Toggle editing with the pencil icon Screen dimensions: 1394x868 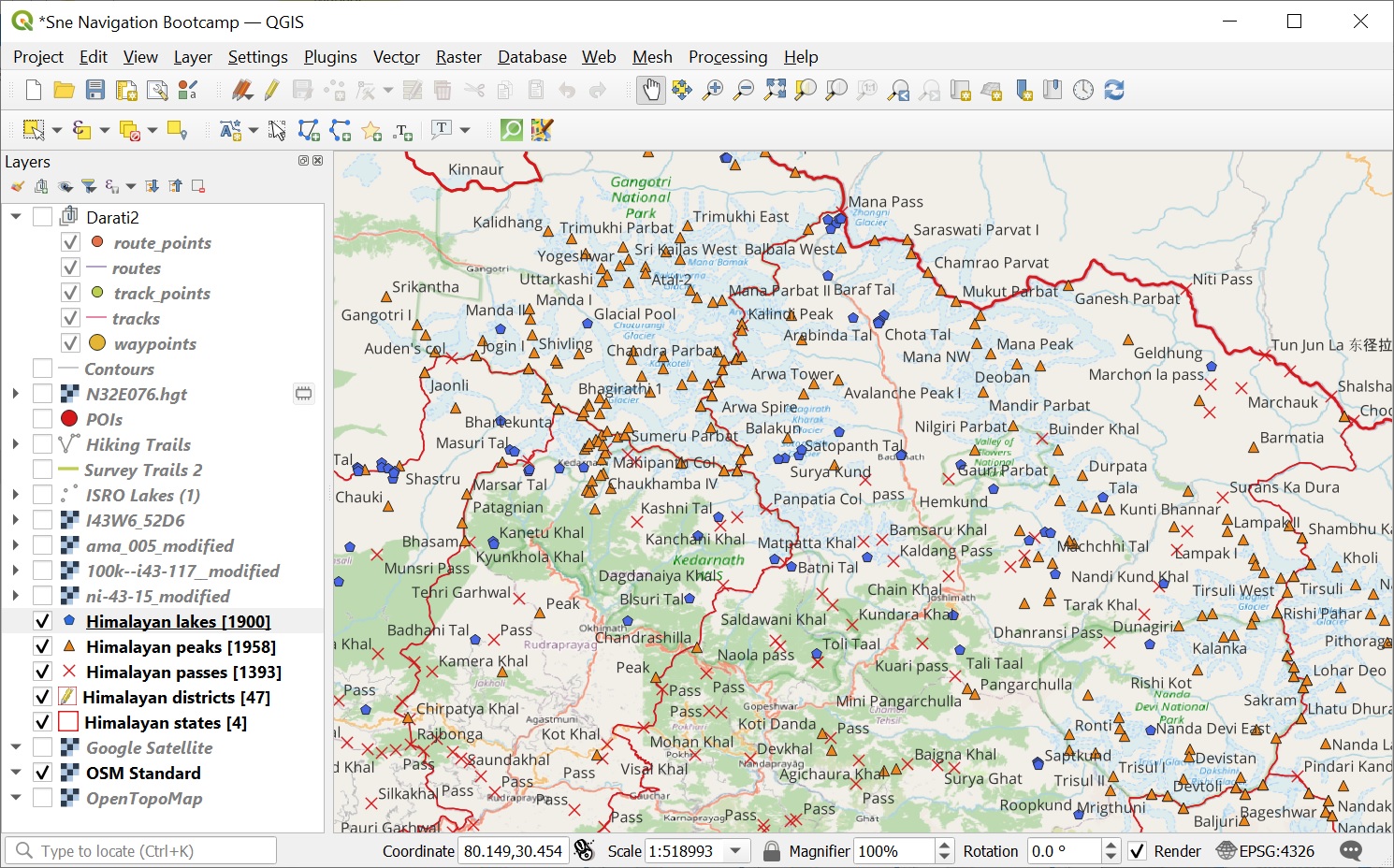pyautogui.click(x=272, y=90)
